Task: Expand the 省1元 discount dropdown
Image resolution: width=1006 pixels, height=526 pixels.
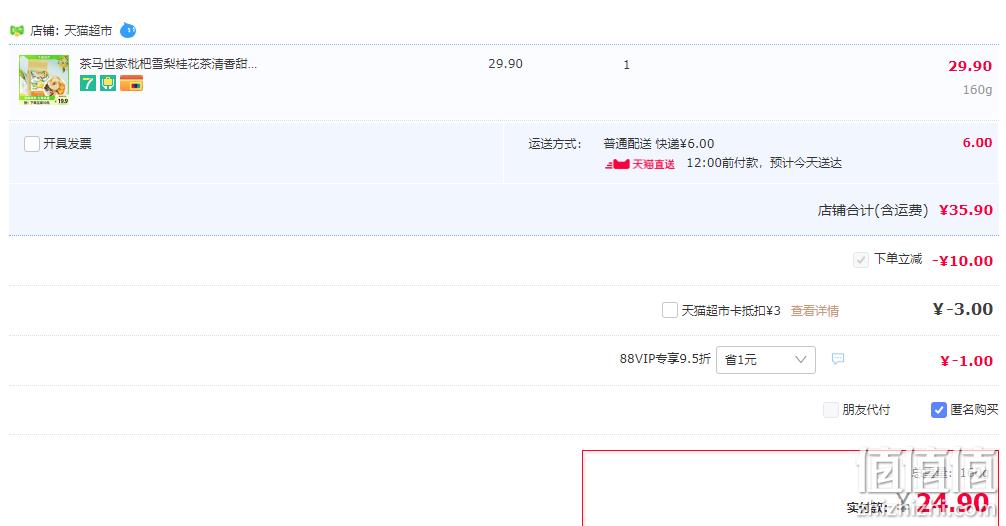Action: (765, 360)
